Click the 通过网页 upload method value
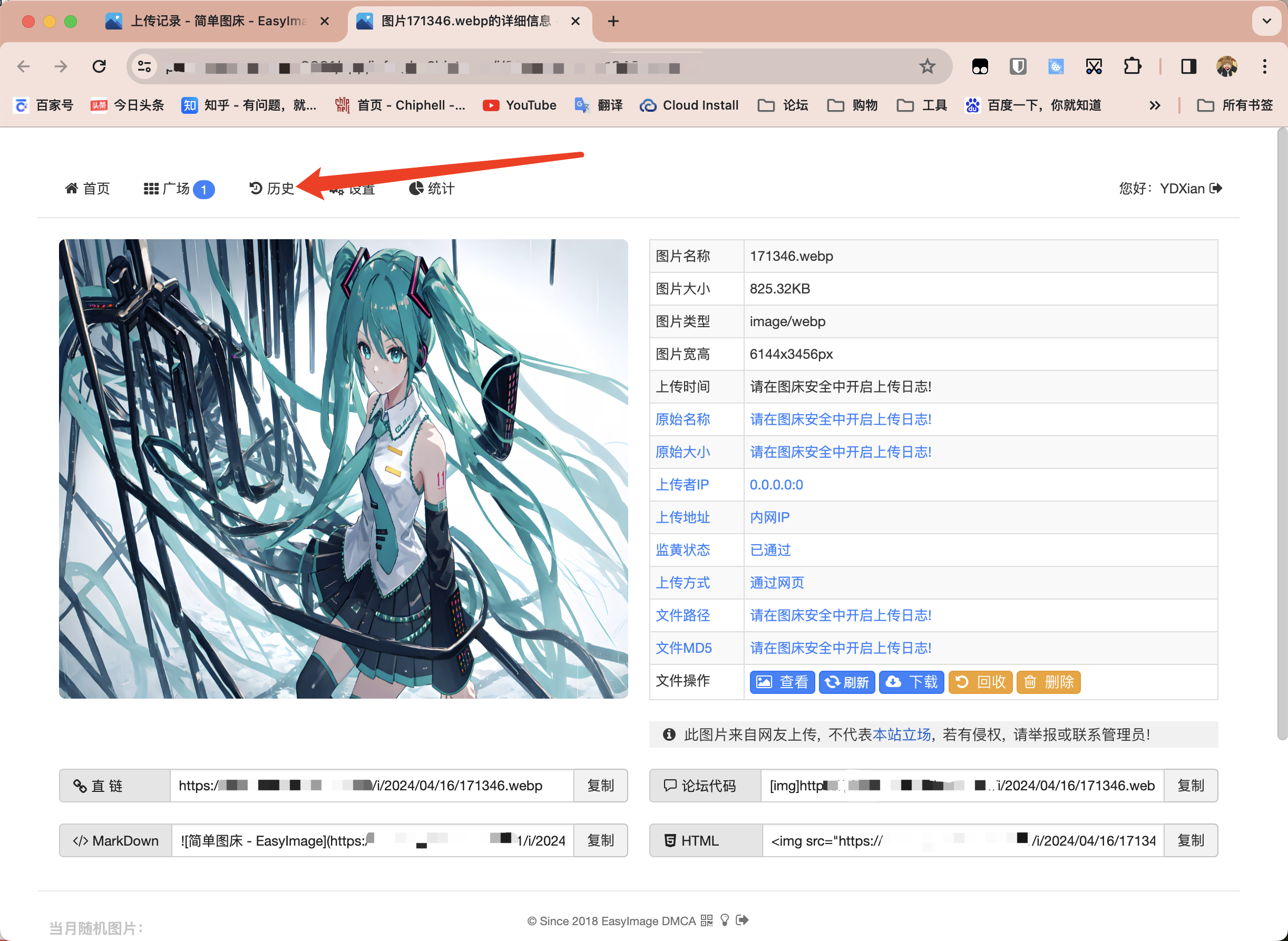The height and width of the screenshot is (941, 1288). (x=776, y=583)
